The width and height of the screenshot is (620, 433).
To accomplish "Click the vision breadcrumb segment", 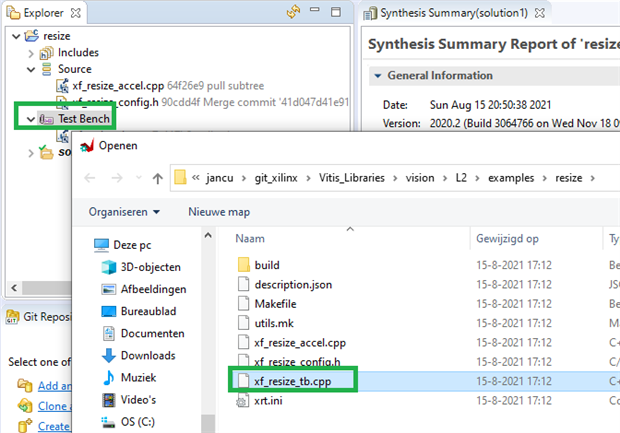I will point(420,178).
